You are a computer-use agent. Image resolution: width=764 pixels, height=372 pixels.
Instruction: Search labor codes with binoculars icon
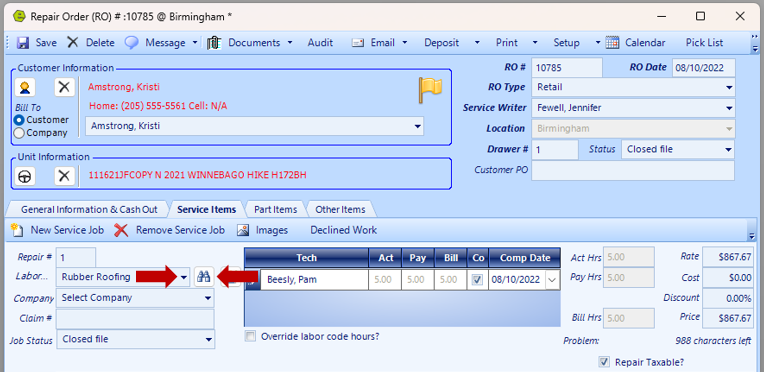pos(204,277)
